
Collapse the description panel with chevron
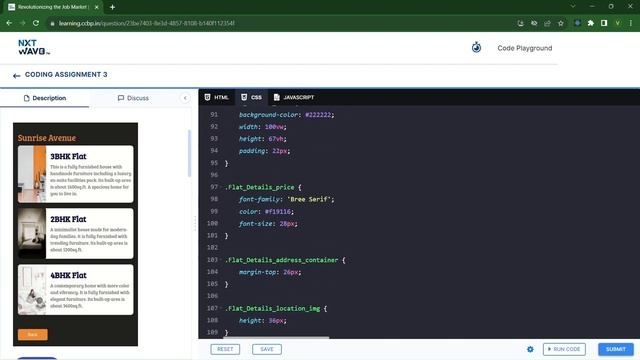coord(185,98)
